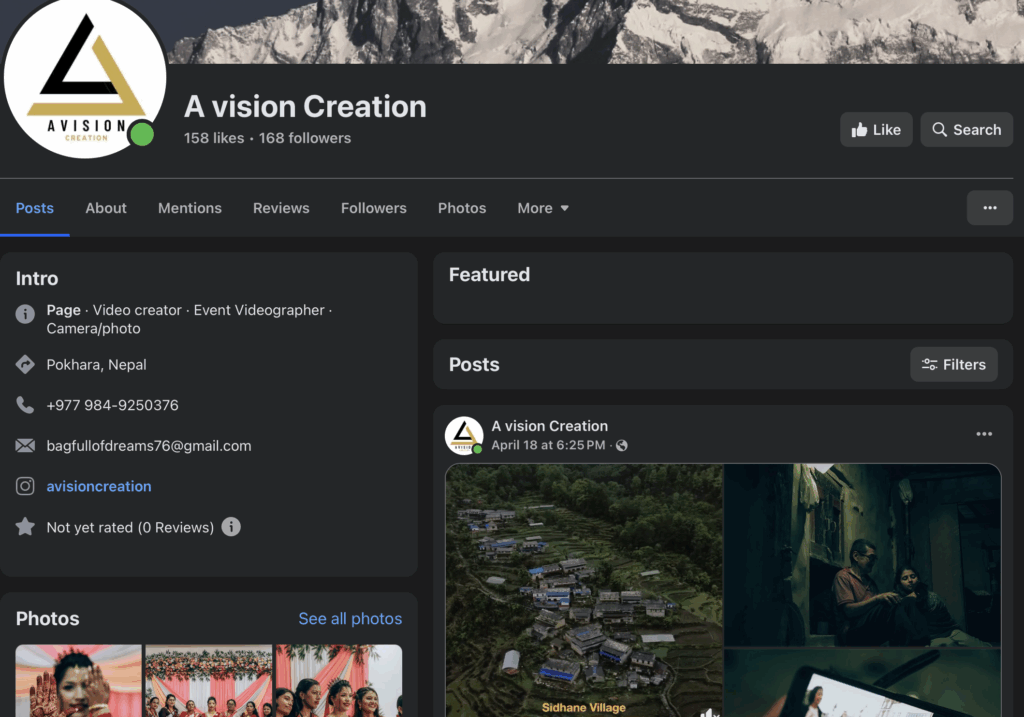Click the location directions icon
This screenshot has height=717, width=1024.
(x=25, y=364)
